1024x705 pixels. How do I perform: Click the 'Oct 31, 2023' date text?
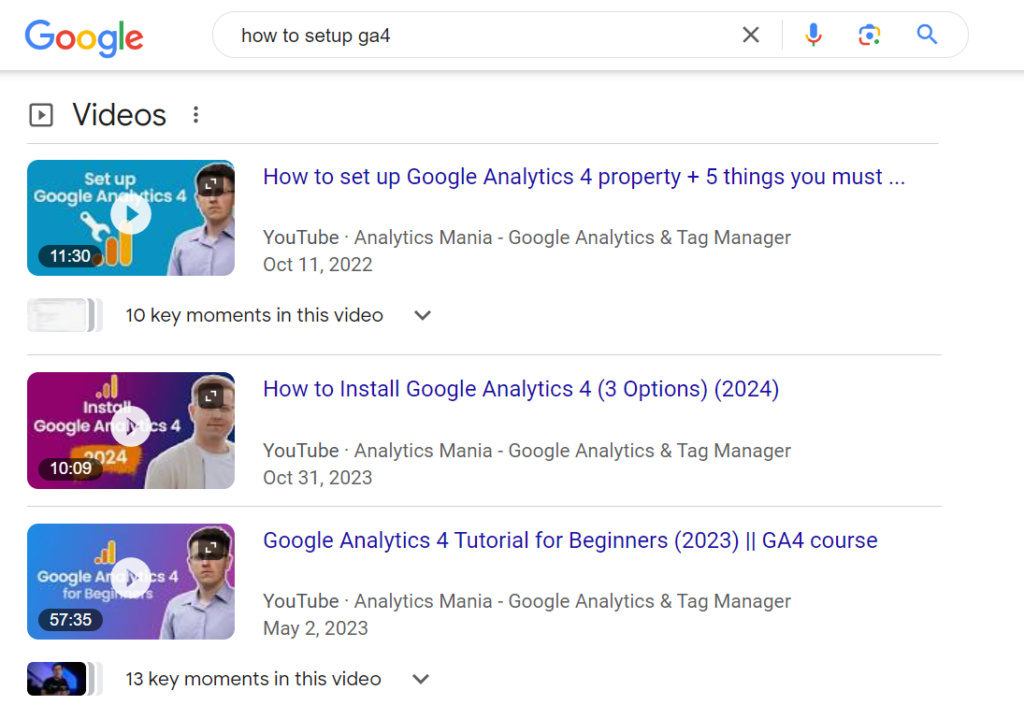[x=317, y=478]
